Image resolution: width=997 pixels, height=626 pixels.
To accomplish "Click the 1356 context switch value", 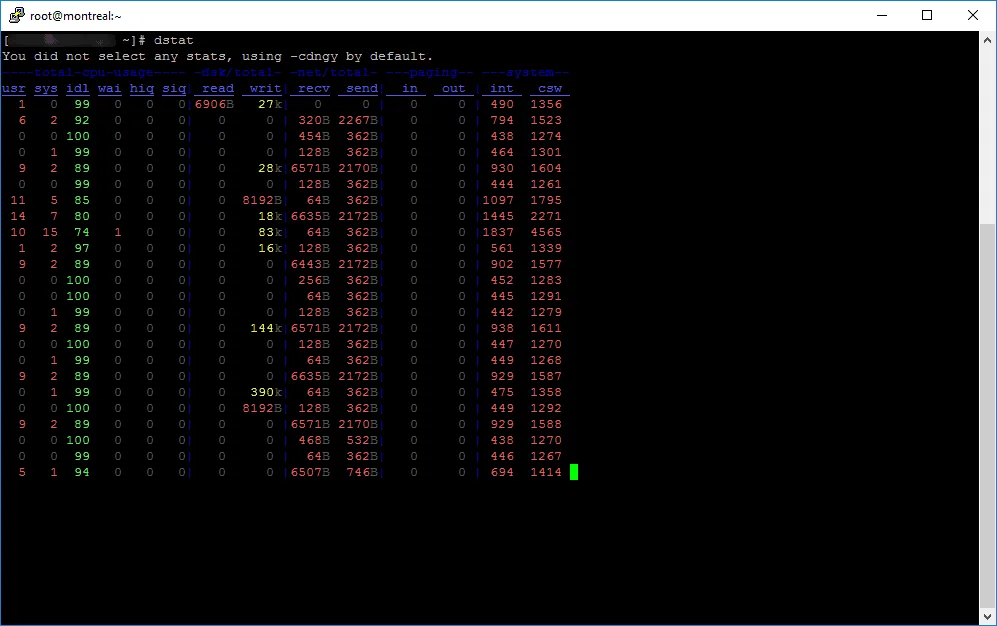I will point(546,104).
